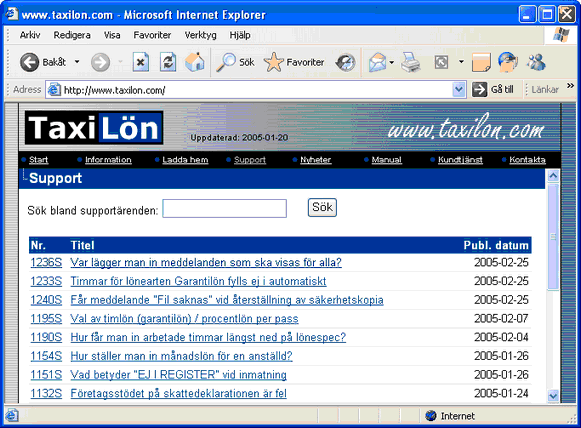Click the page icon in status bar

click(11, 415)
